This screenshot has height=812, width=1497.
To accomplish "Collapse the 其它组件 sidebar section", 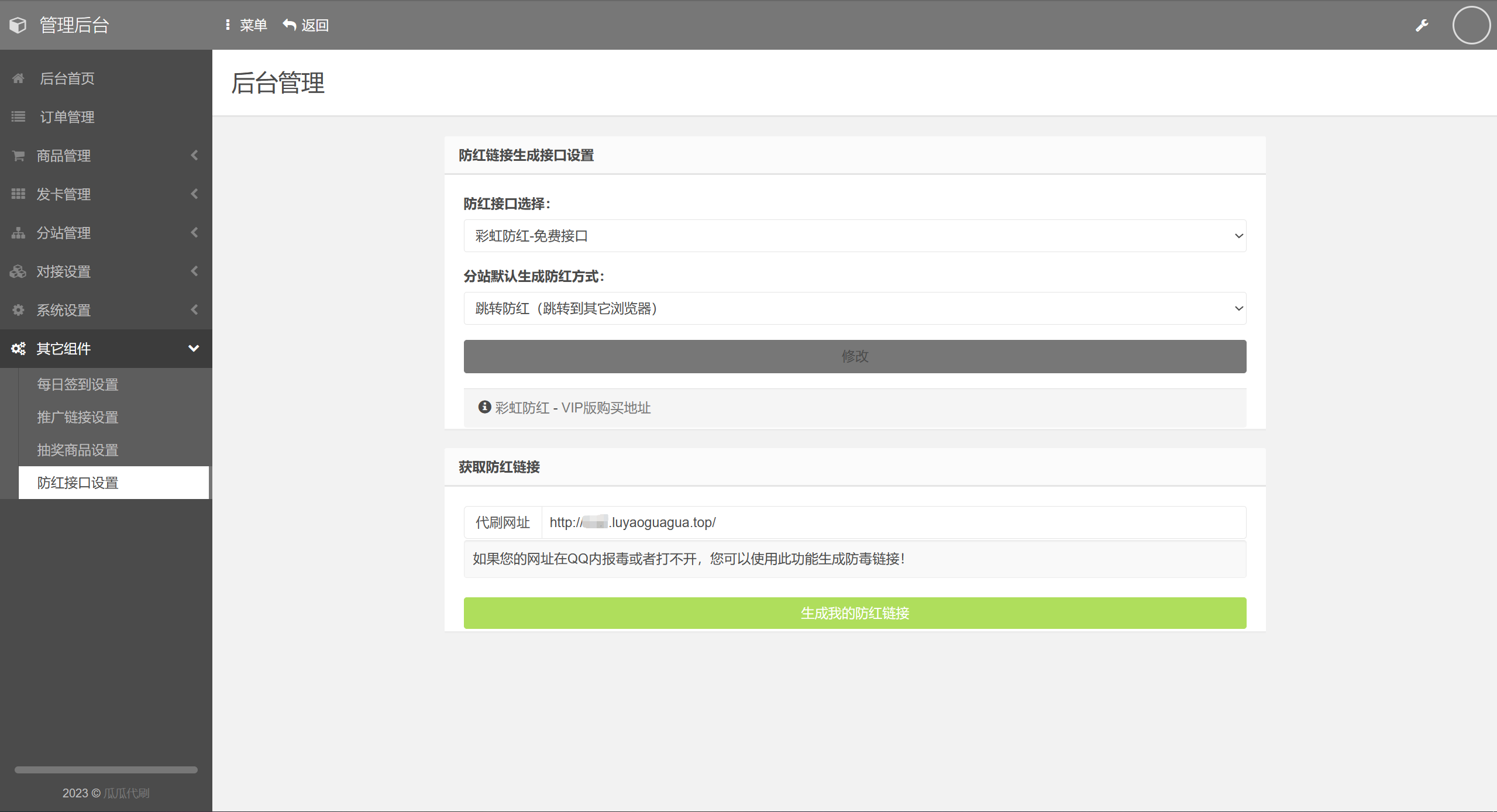I will (x=105, y=349).
